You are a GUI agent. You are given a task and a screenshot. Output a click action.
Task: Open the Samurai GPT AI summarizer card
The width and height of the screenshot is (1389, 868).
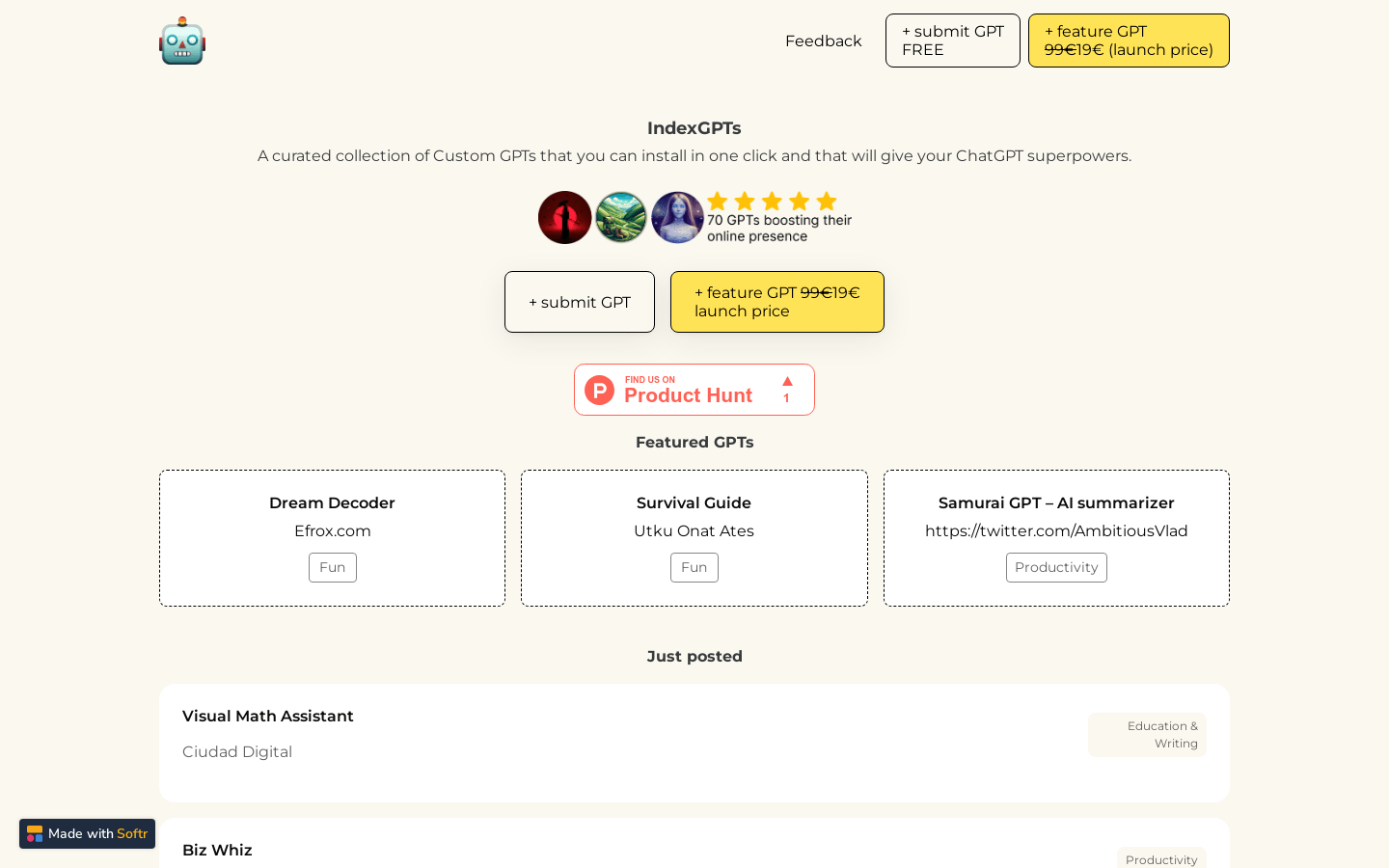[1056, 503]
